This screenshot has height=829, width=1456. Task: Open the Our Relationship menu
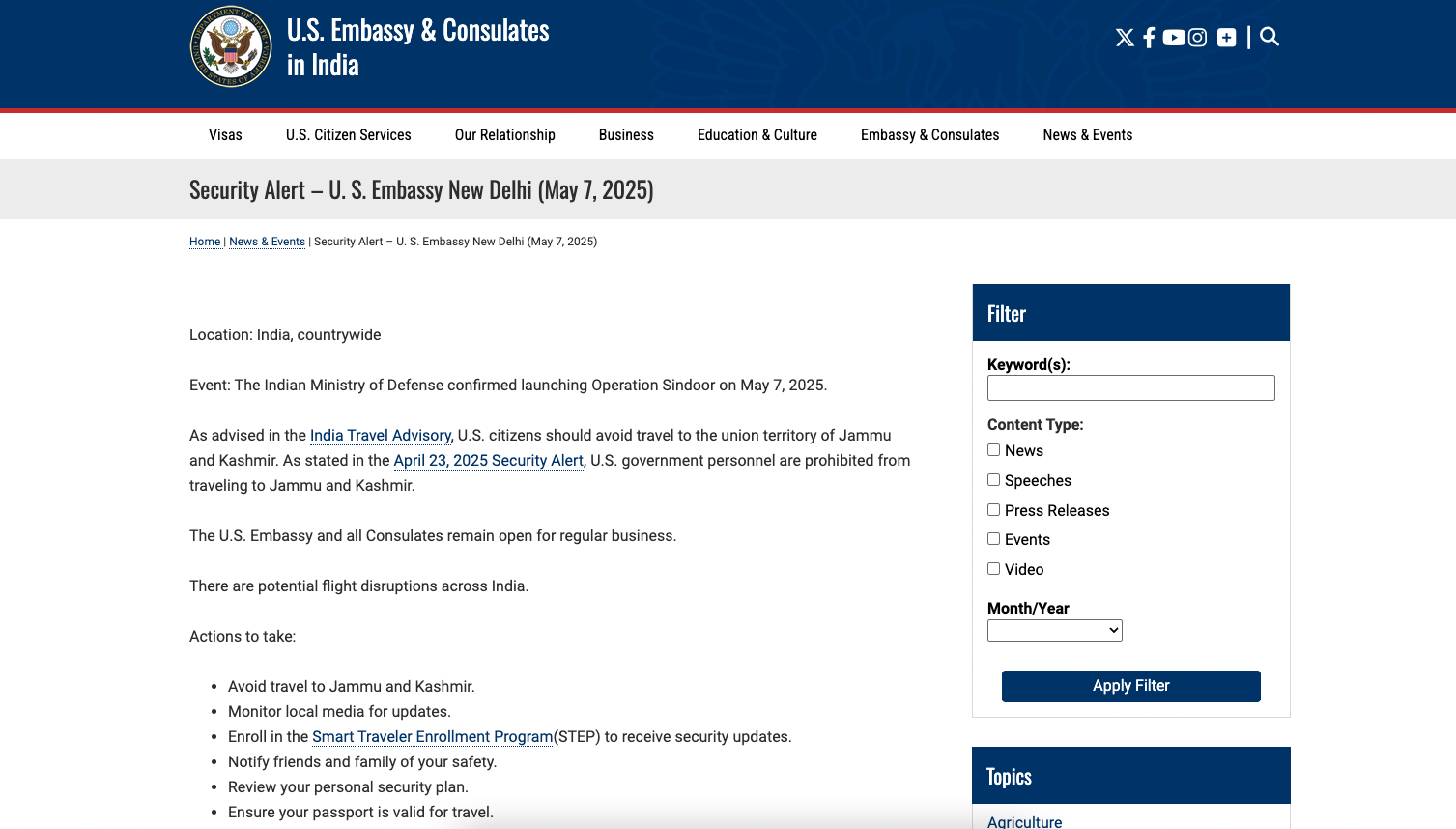(x=505, y=135)
